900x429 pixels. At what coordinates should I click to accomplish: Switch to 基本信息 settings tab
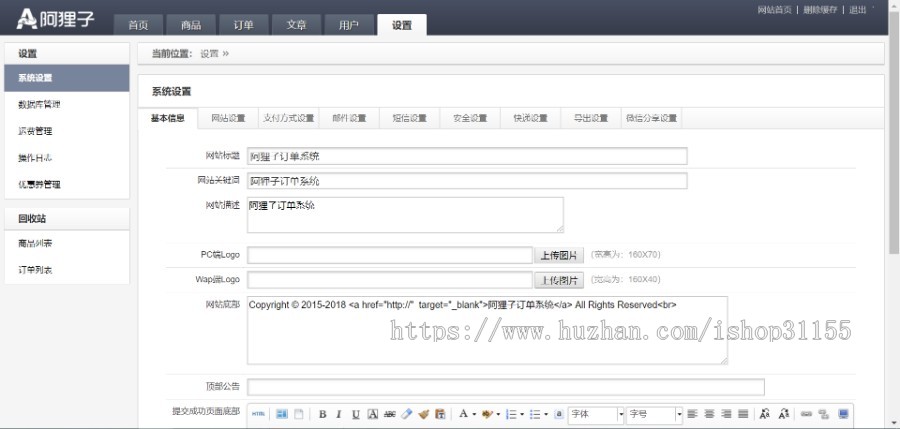click(x=168, y=118)
